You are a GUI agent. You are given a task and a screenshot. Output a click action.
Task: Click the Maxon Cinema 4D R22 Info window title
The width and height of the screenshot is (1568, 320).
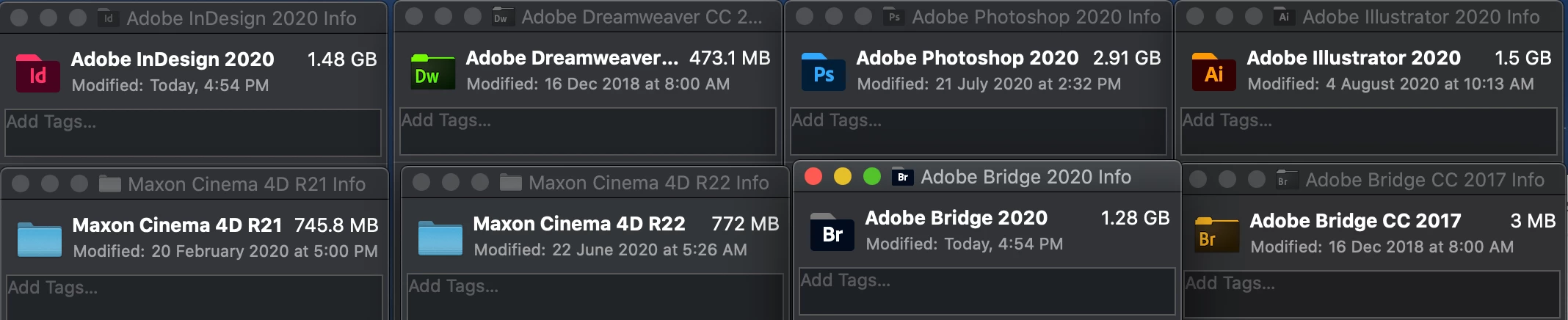649,183
